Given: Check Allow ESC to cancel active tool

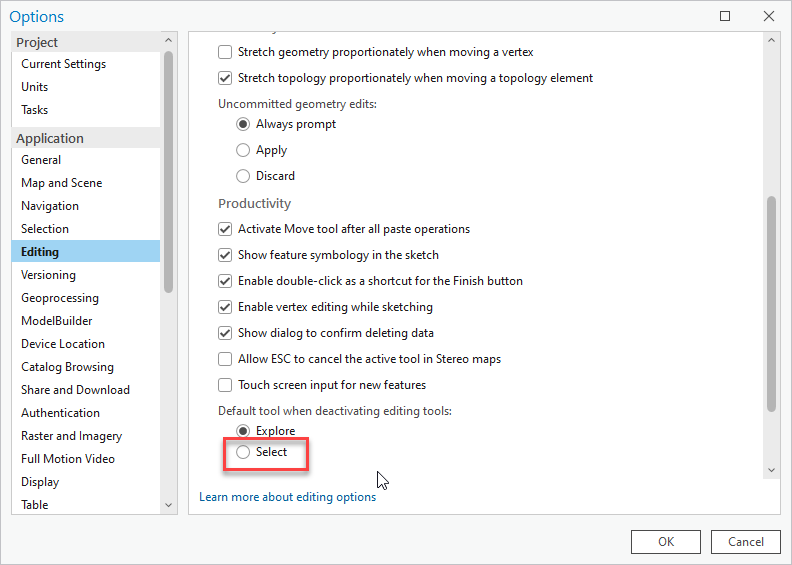Looking at the screenshot, I should coord(225,359).
